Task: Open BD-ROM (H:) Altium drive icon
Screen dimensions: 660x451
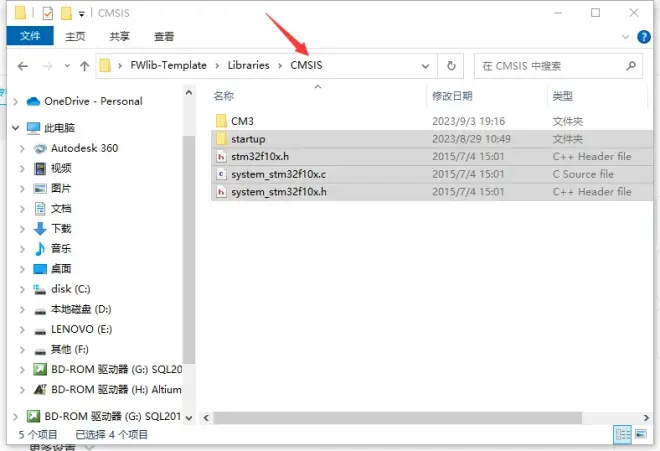Action: pyautogui.click(x=40, y=390)
